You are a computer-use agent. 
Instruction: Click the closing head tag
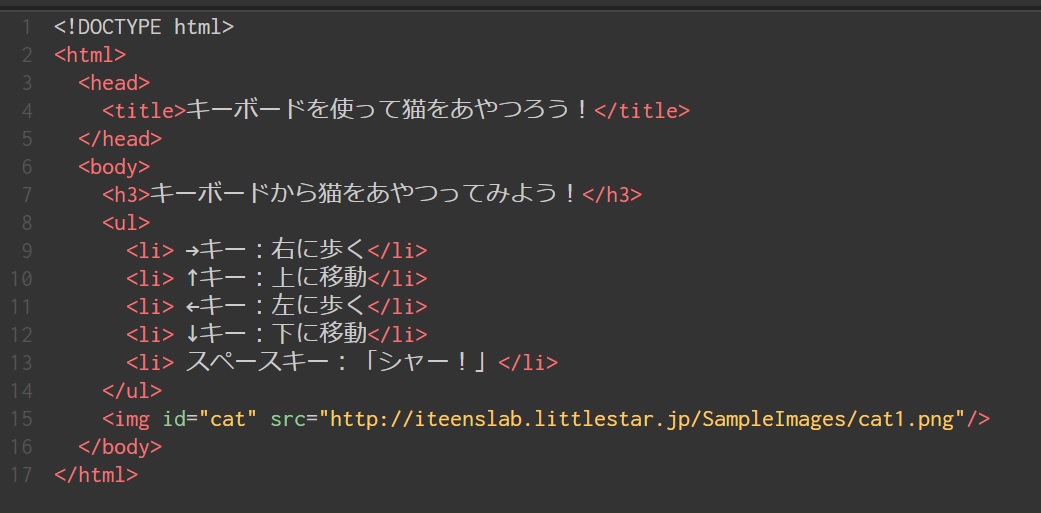pos(119,139)
